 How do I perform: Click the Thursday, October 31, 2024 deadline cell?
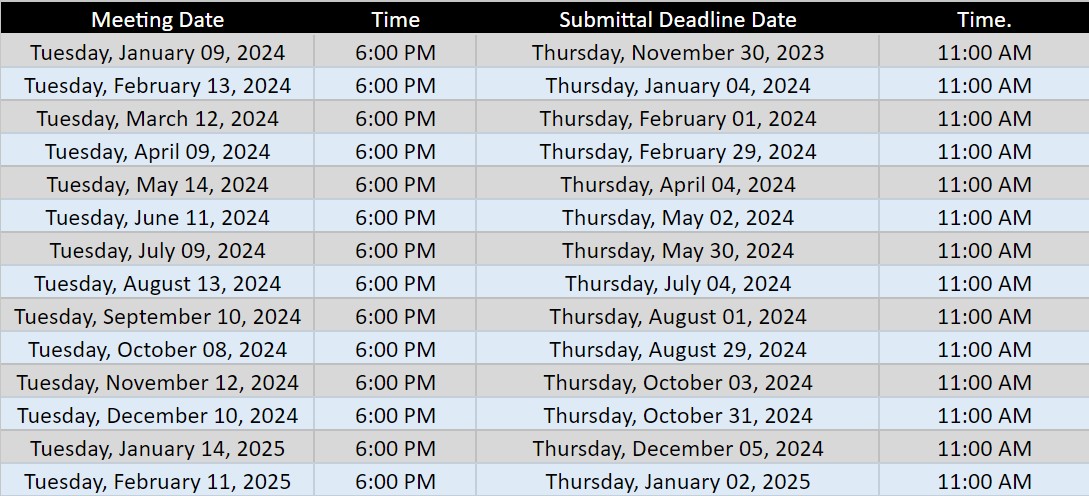(x=677, y=416)
